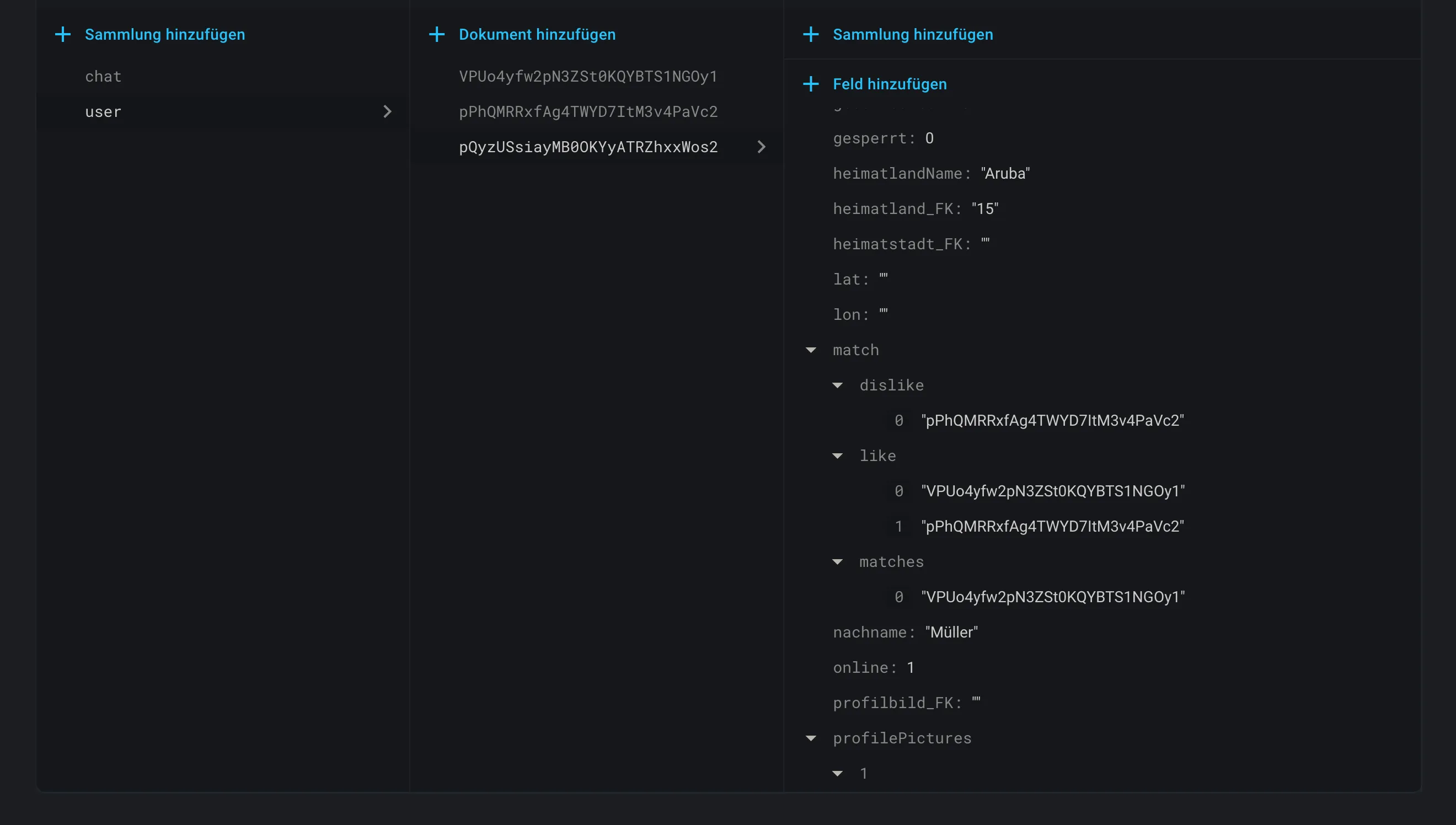The width and height of the screenshot is (1456, 825).
Task: Collapse the dislike array
Action: pos(837,385)
